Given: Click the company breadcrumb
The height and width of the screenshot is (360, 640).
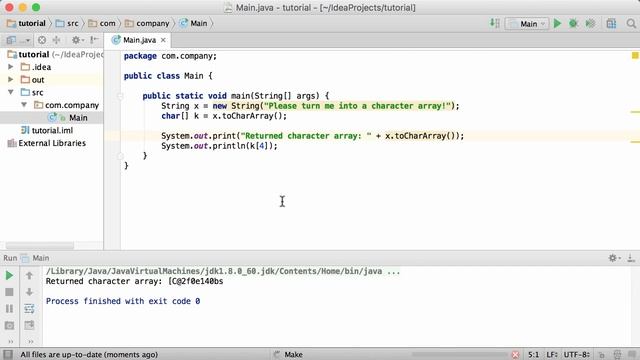Looking at the screenshot, I should pyautogui.click(x=147, y=23).
